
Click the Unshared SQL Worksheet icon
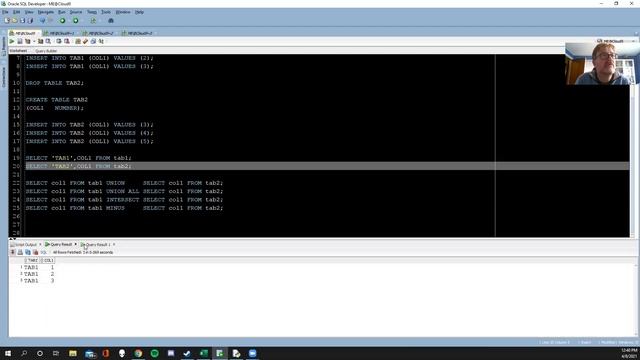pos(78,42)
